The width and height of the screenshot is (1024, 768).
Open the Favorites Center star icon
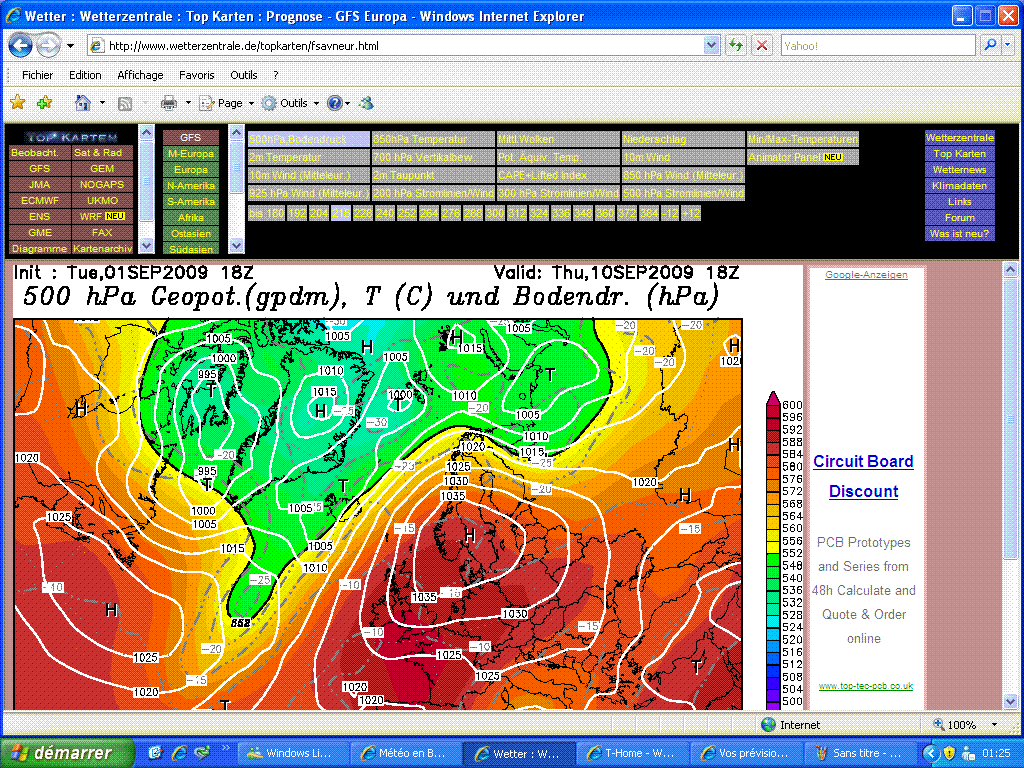coord(17,103)
